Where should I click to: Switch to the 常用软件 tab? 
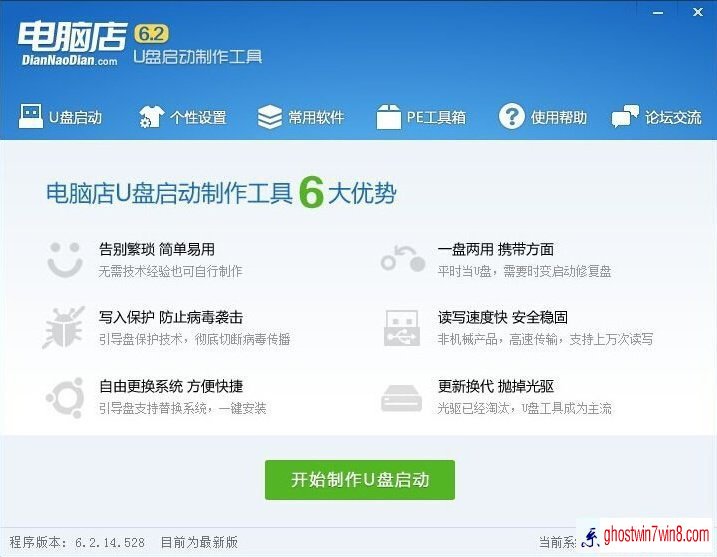tap(316, 118)
